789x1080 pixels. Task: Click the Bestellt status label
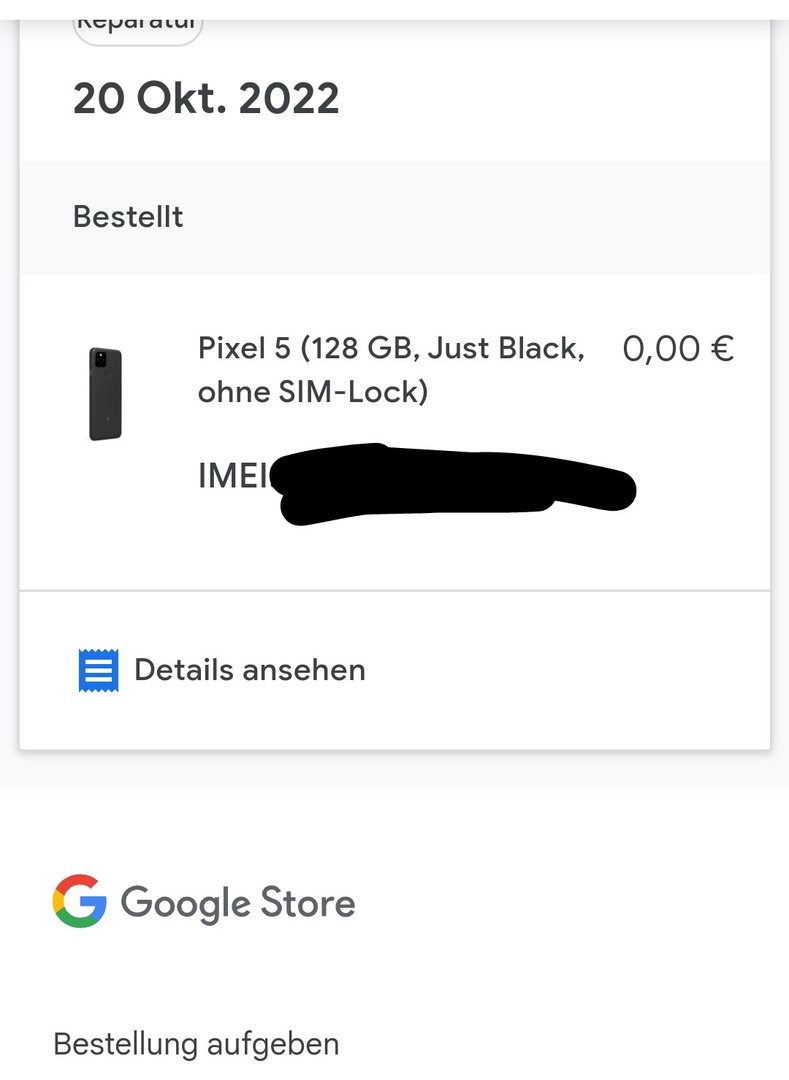click(128, 217)
